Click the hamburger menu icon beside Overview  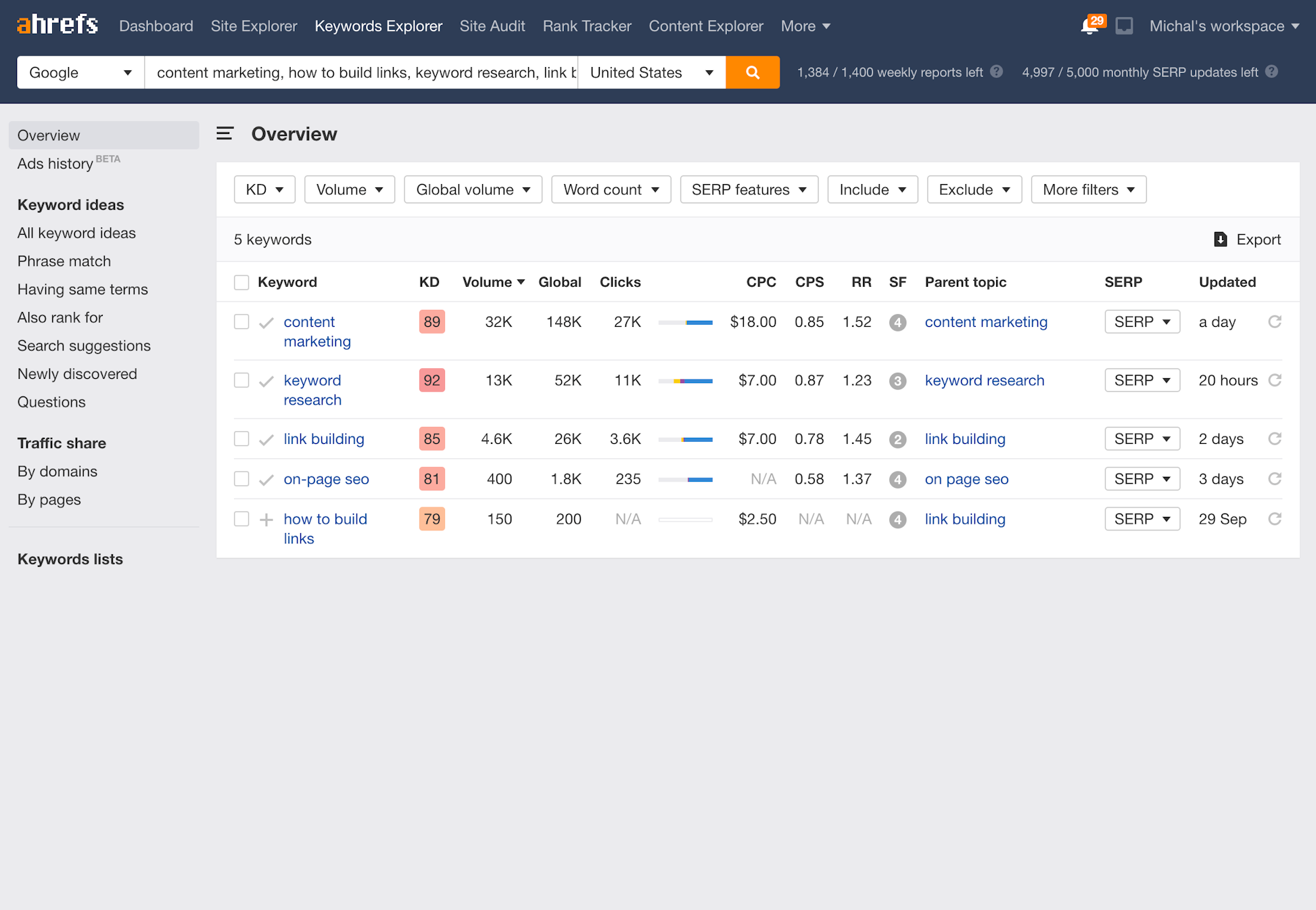225,134
